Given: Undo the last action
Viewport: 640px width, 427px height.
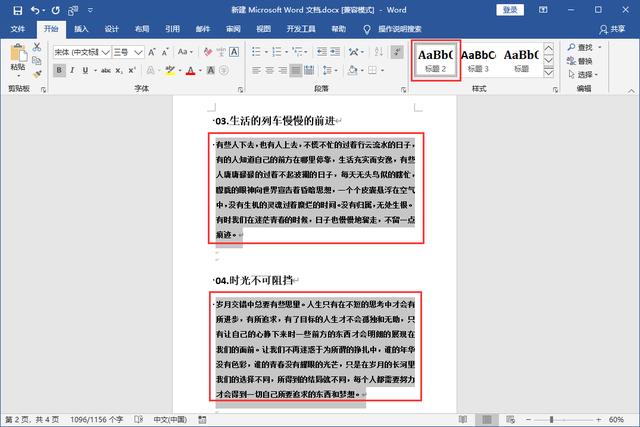Looking at the screenshot, I should pyautogui.click(x=36, y=10).
